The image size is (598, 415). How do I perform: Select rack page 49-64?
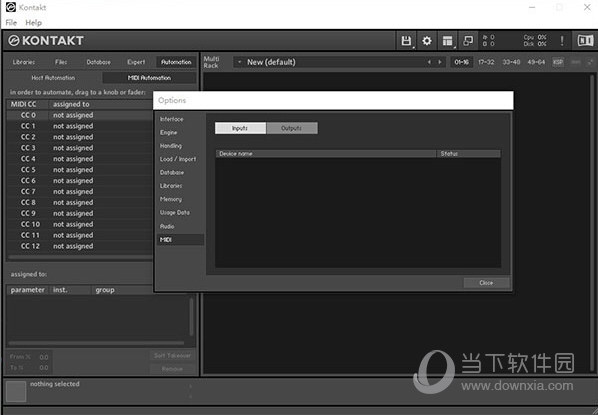[x=536, y=62]
